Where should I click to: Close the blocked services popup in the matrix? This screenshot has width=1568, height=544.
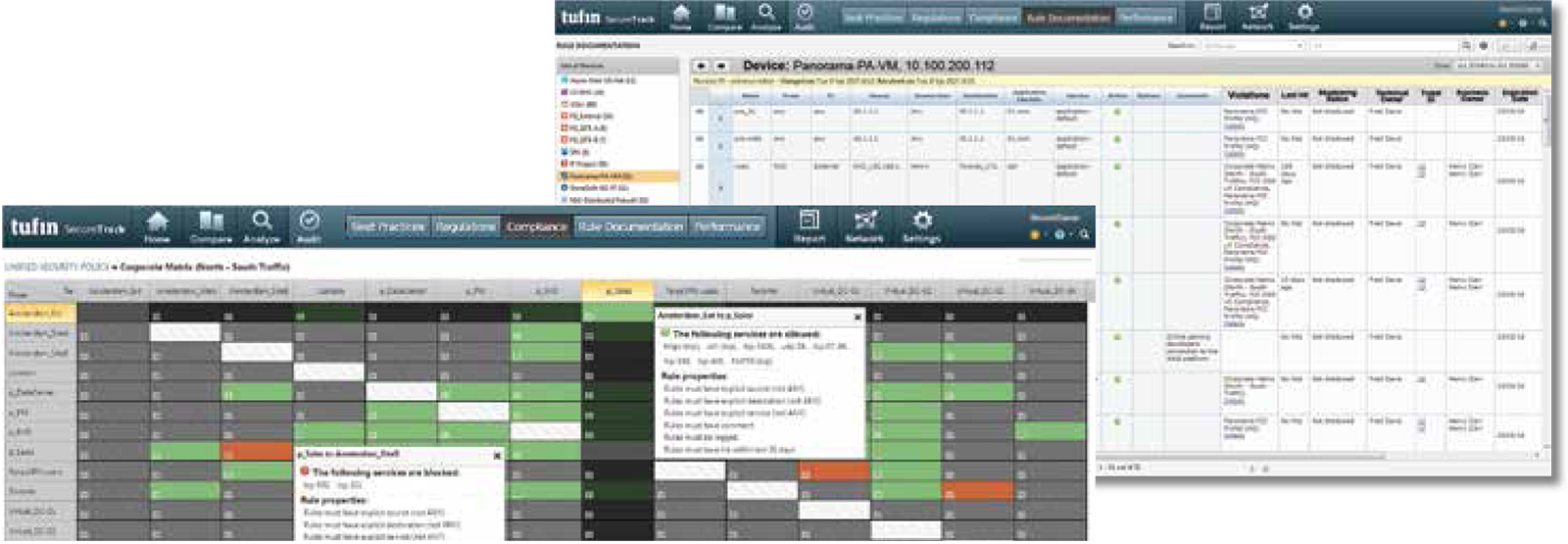click(x=497, y=456)
